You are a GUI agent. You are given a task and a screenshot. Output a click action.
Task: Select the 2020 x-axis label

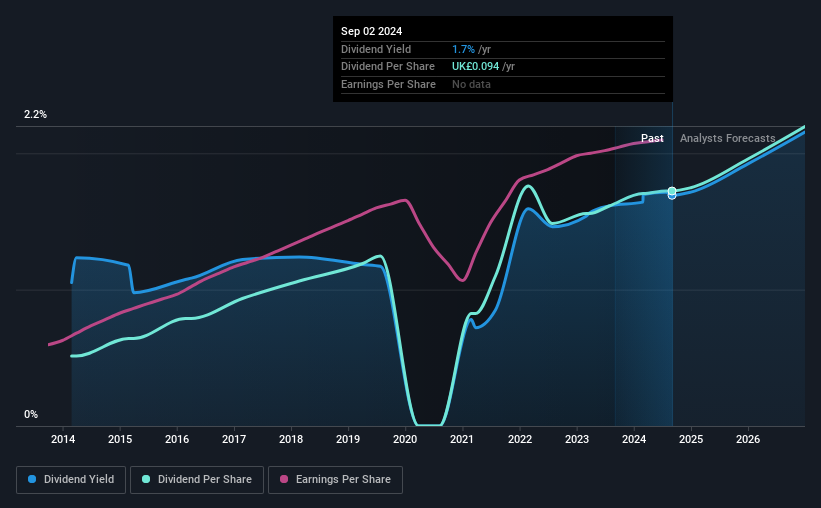[405, 439]
